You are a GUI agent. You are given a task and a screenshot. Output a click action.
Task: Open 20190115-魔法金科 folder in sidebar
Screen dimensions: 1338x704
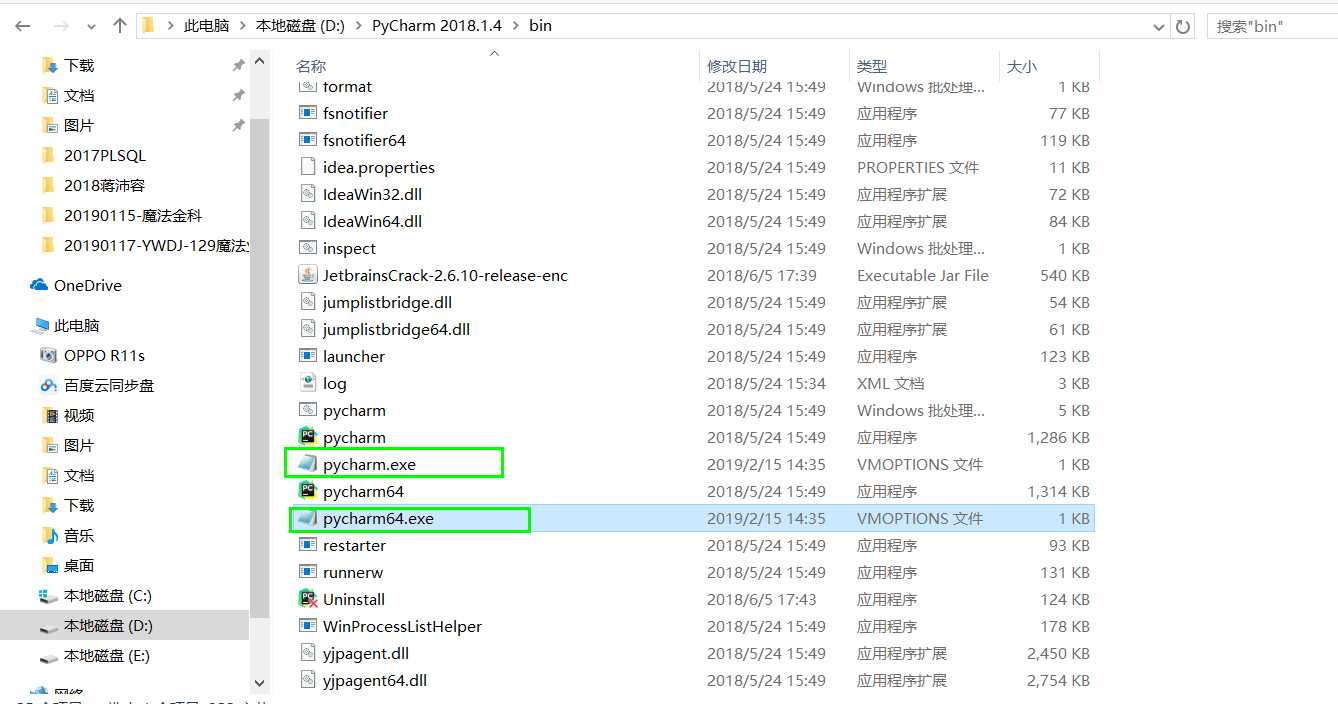point(132,215)
